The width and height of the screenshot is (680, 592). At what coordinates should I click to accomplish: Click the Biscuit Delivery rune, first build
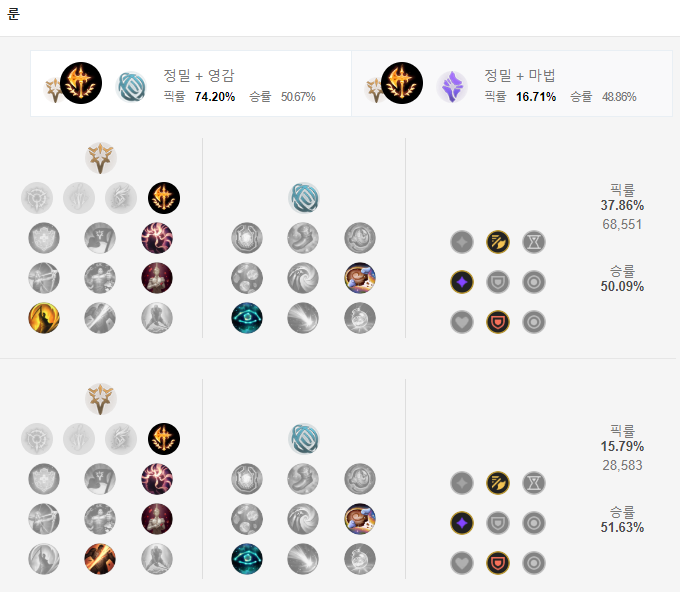(360, 278)
